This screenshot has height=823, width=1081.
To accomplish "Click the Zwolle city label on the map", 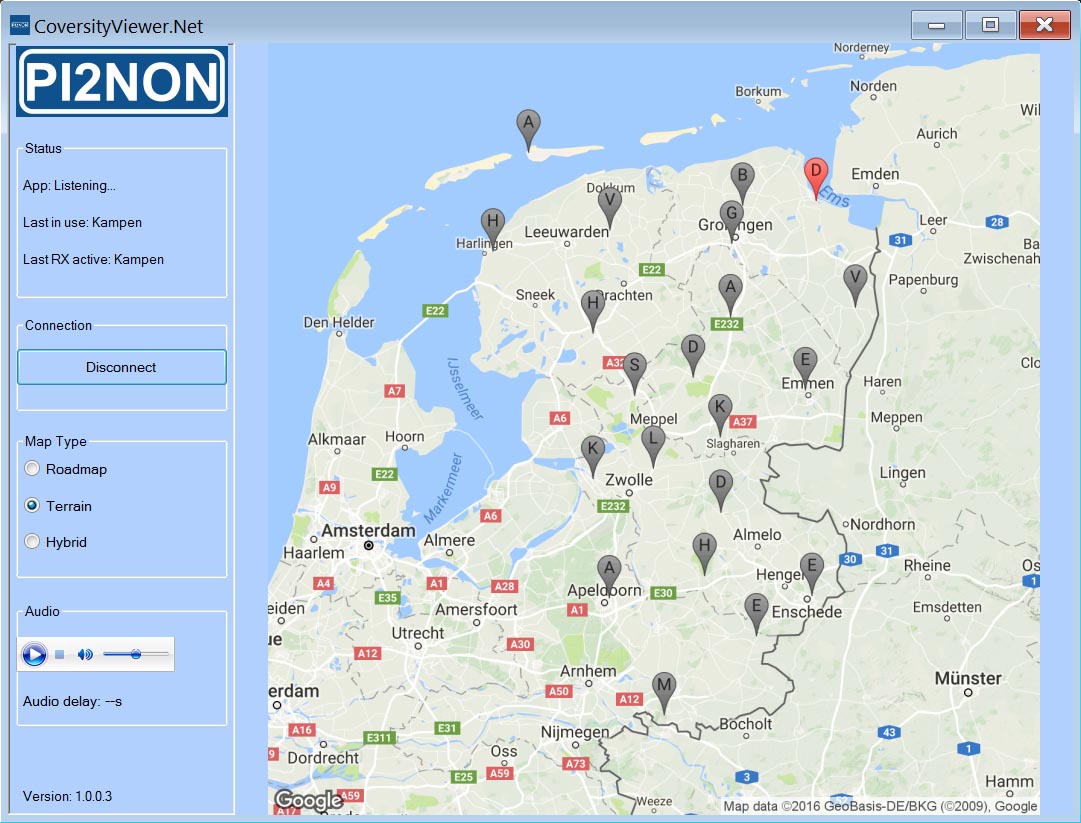I will (x=629, y=479).
